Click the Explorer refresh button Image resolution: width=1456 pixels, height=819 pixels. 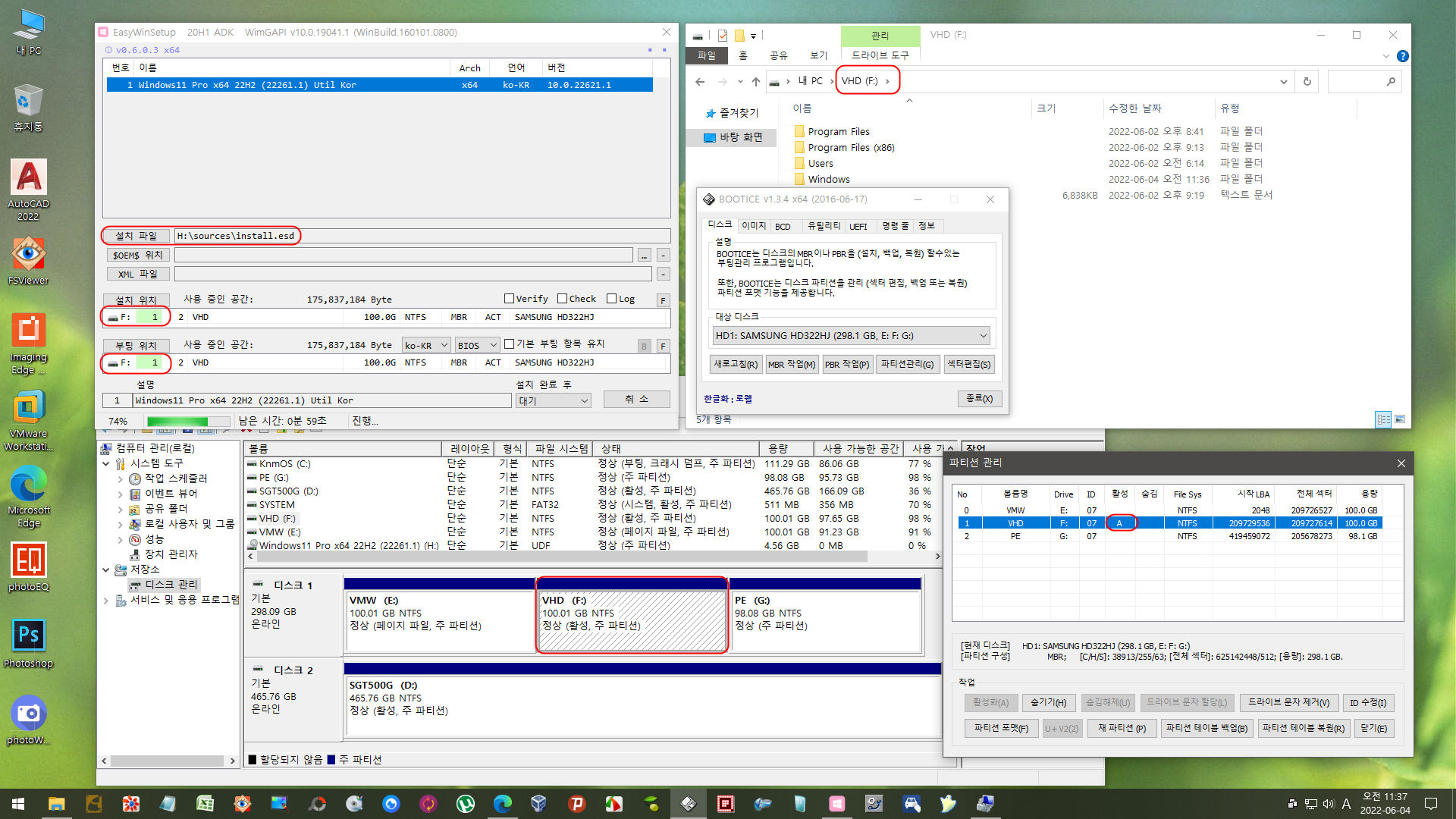[1307, 82]
